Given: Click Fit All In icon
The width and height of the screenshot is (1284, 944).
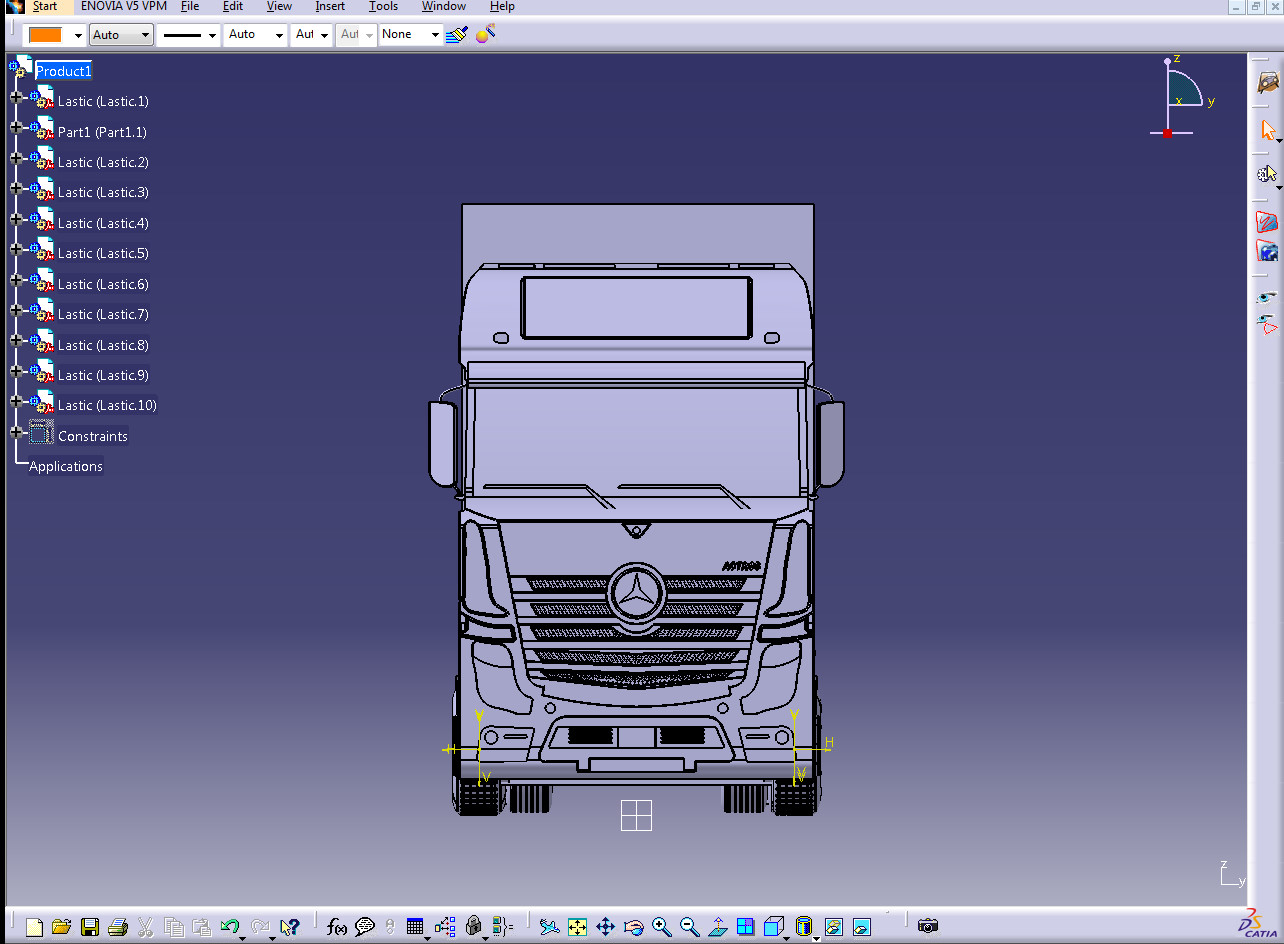Looking at the screenshot, I should coord(577,927).
